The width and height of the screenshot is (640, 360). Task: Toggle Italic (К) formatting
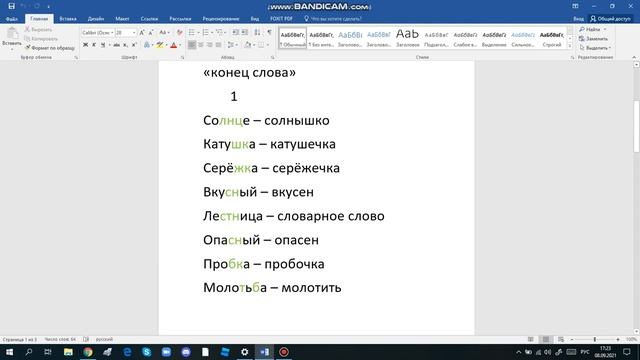(x=94, y=45)
